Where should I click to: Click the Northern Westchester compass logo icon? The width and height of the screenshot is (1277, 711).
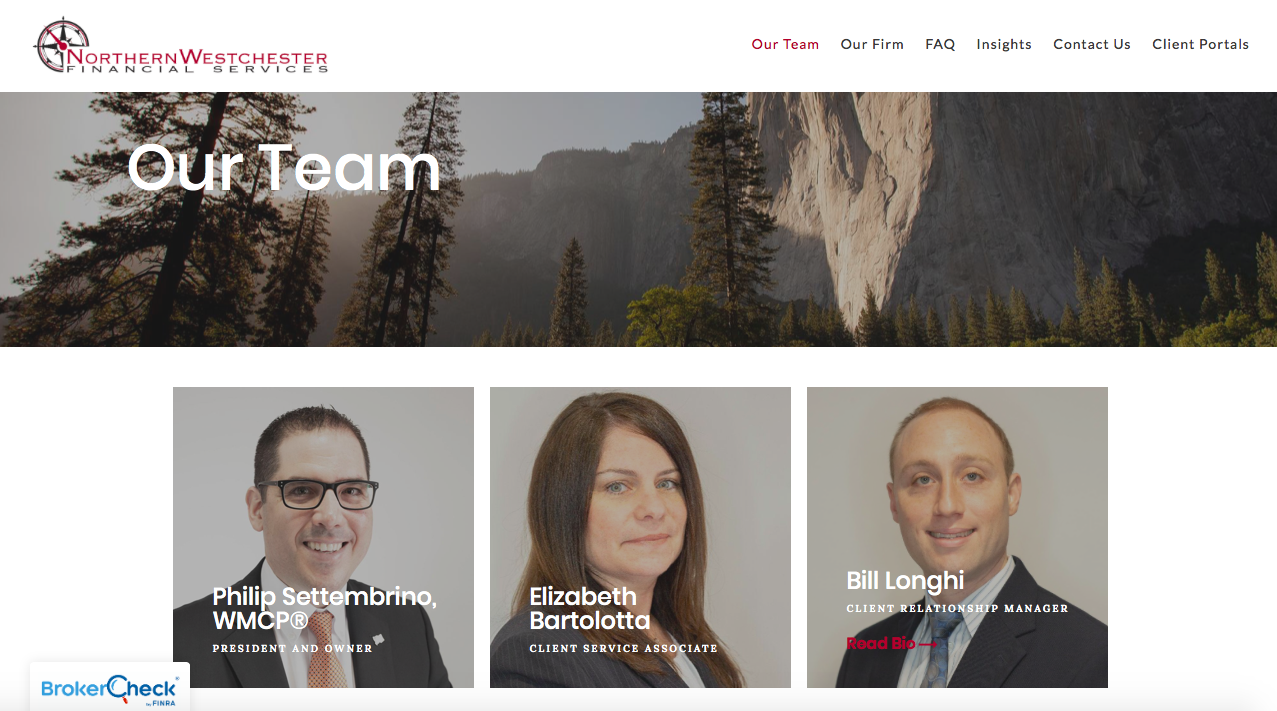[x=63, y=45]
